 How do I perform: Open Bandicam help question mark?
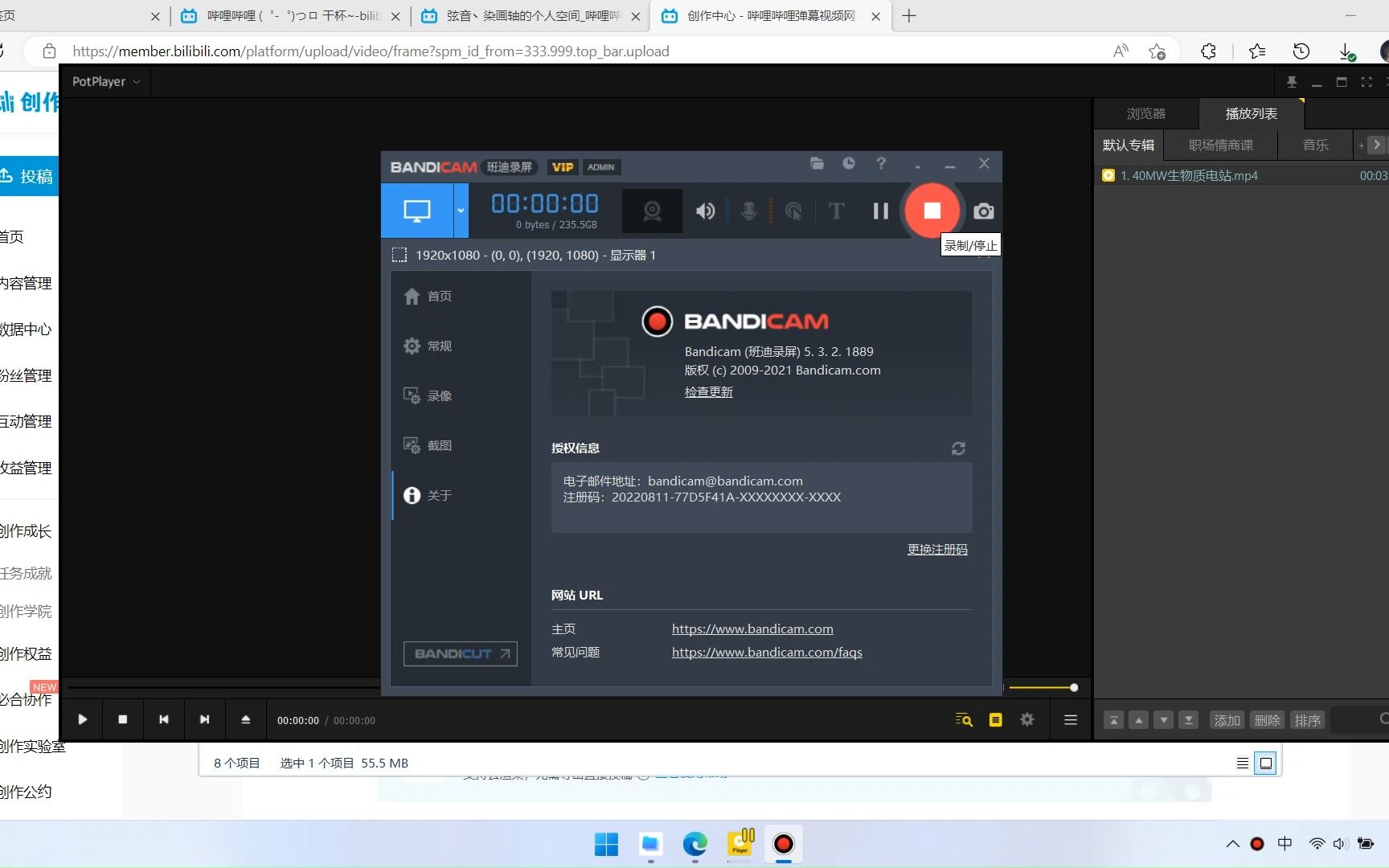881,164
